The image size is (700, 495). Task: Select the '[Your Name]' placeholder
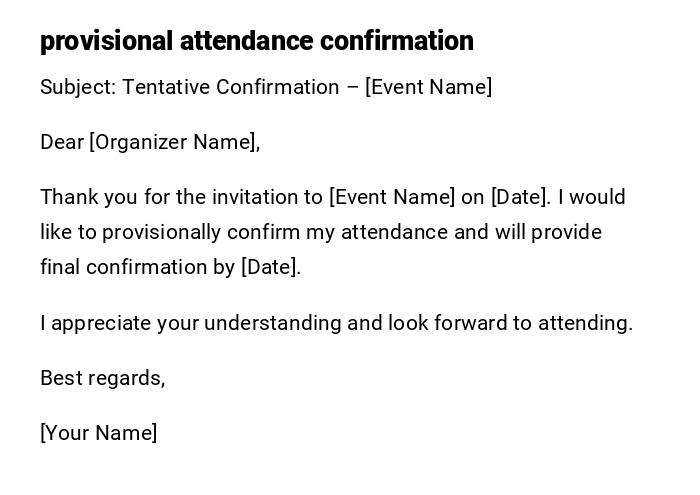(99, 433)
